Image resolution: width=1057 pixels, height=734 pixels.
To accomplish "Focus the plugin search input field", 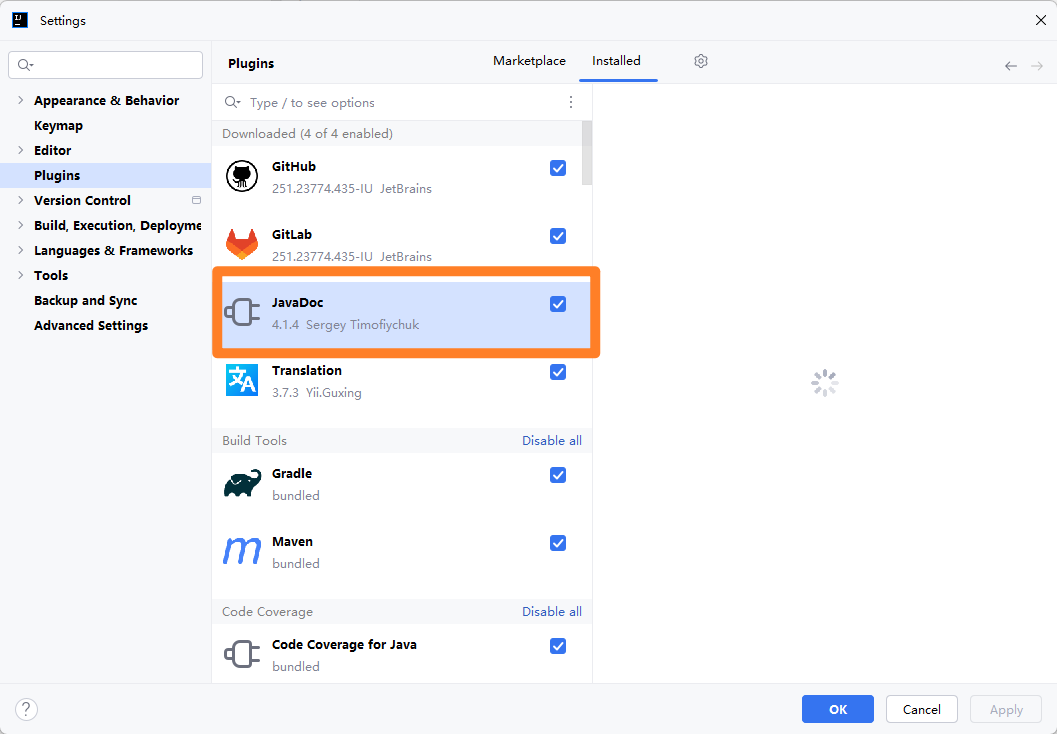I will tap(404, 102).
